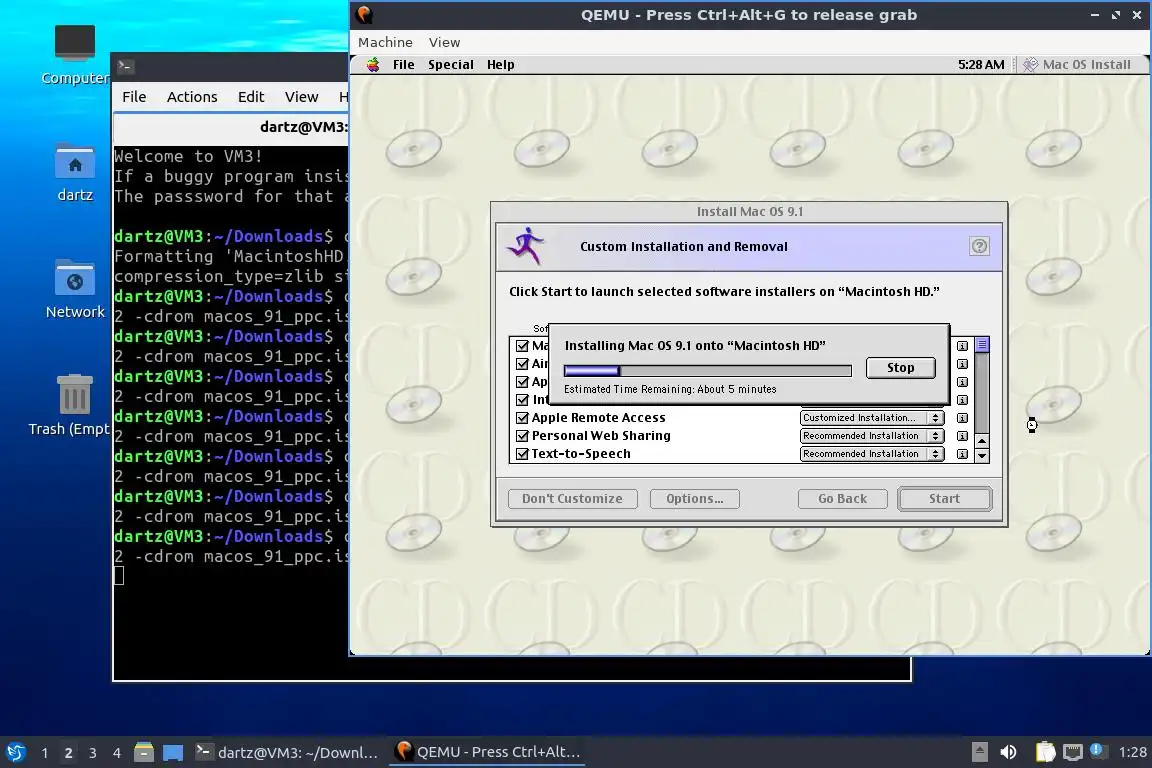
Task: Open the start menu bird icon
Action: [x=15, y=753]
